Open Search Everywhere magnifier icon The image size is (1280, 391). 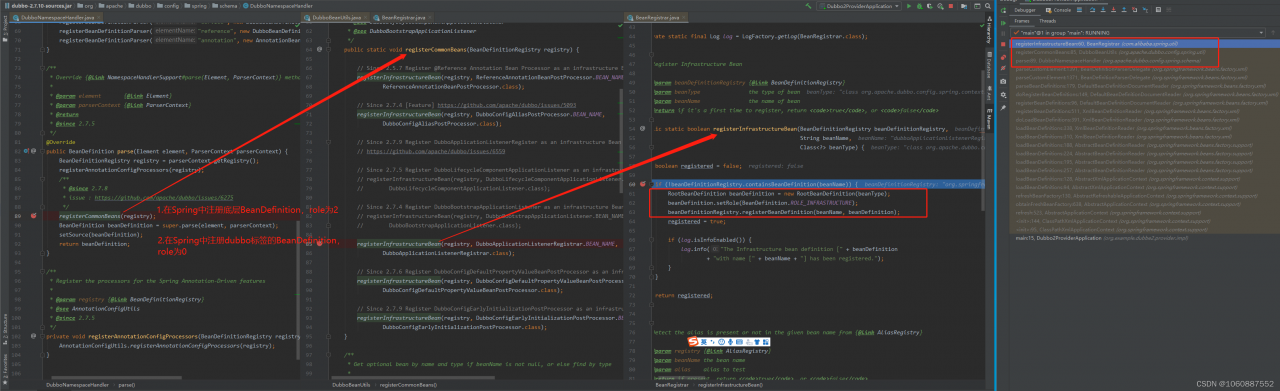988,6
